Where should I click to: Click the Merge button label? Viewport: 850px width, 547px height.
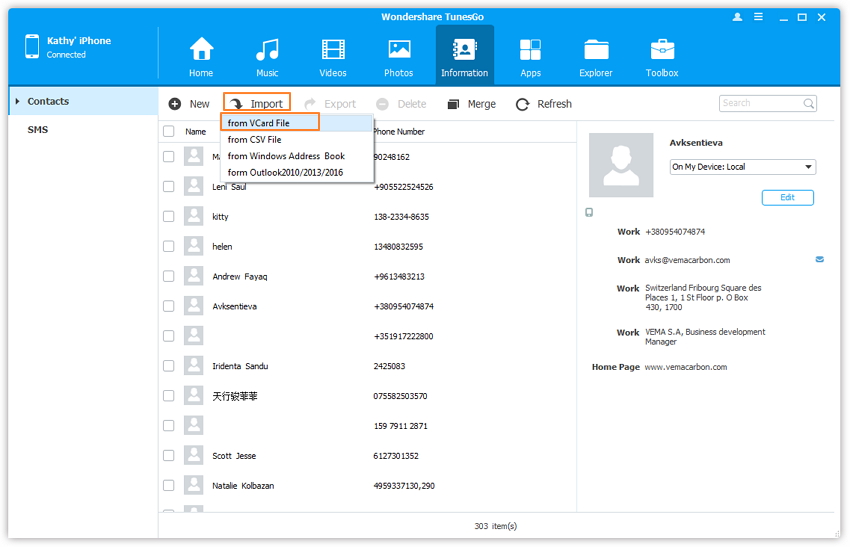[481, 104]
